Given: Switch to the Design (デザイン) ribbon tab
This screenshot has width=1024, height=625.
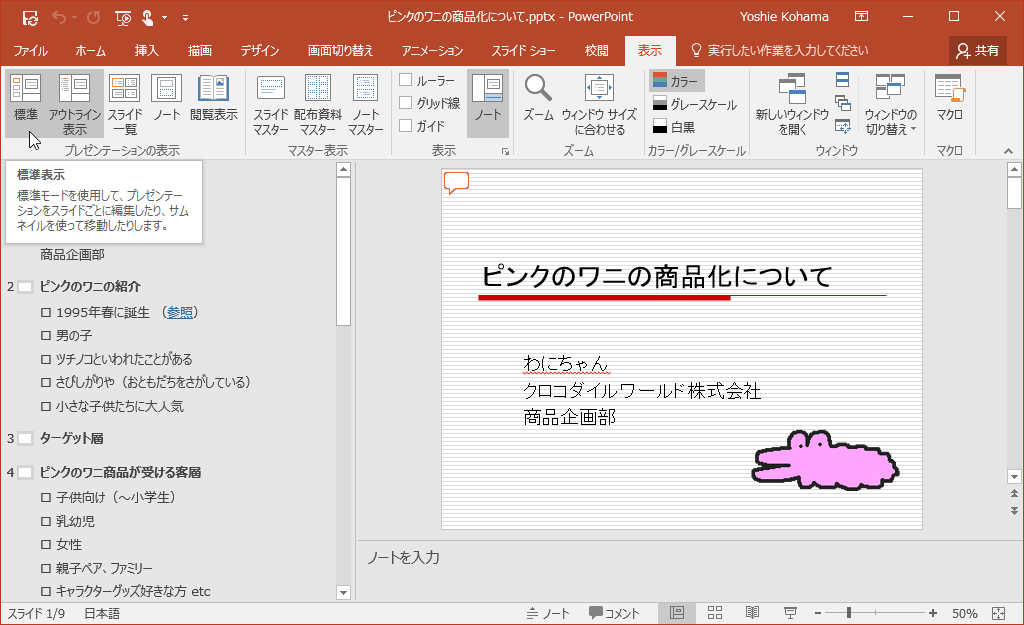Looking at the screenshot, I should [259, 51].
